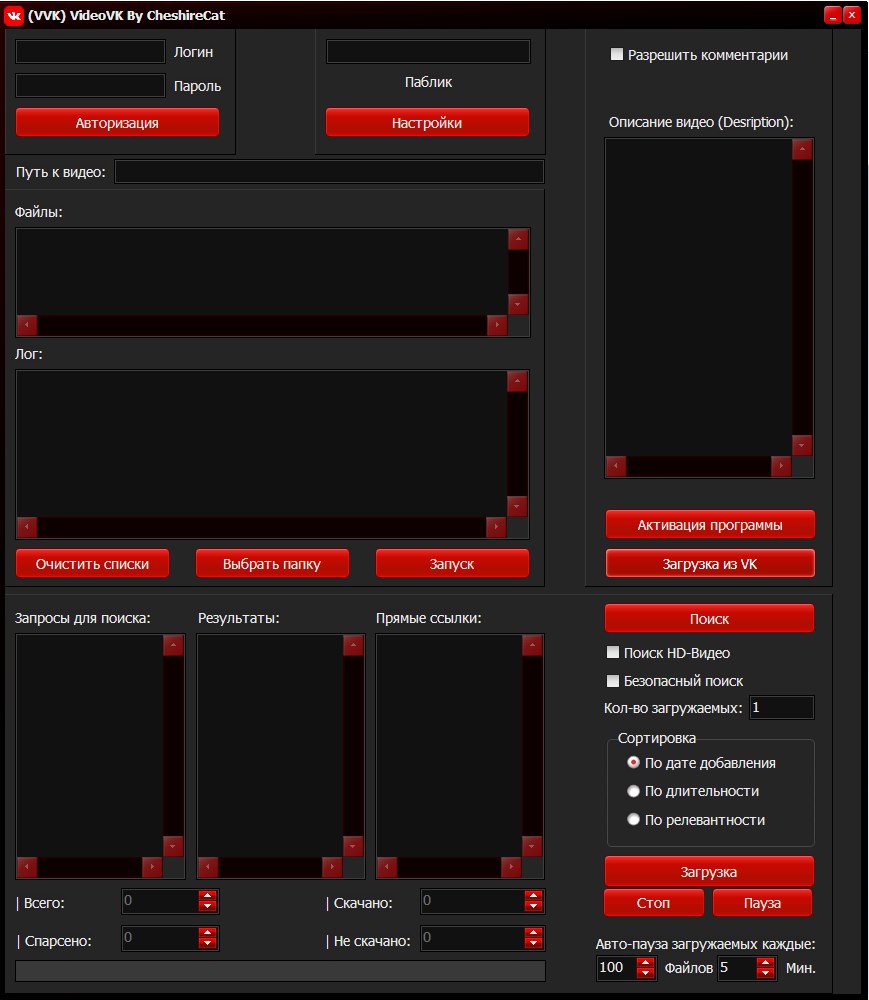Select По дате добавления sorting
Screen dimensions: 869x1000
633,763
